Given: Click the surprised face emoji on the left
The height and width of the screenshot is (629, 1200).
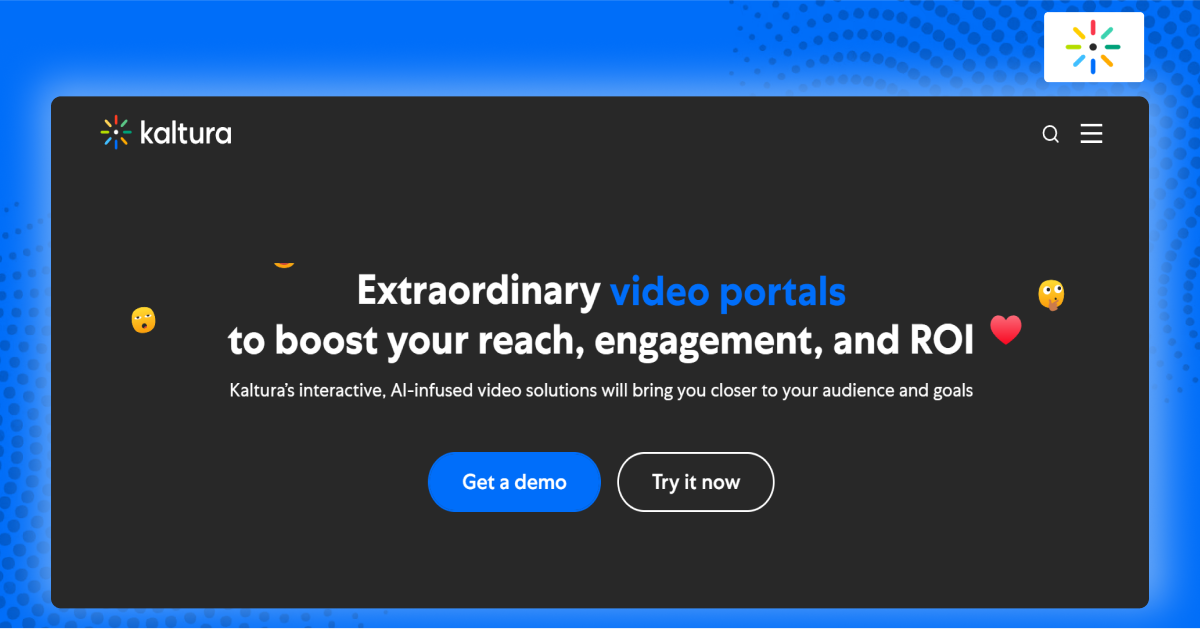Looking at the screenshot, I should click(143, 320).
